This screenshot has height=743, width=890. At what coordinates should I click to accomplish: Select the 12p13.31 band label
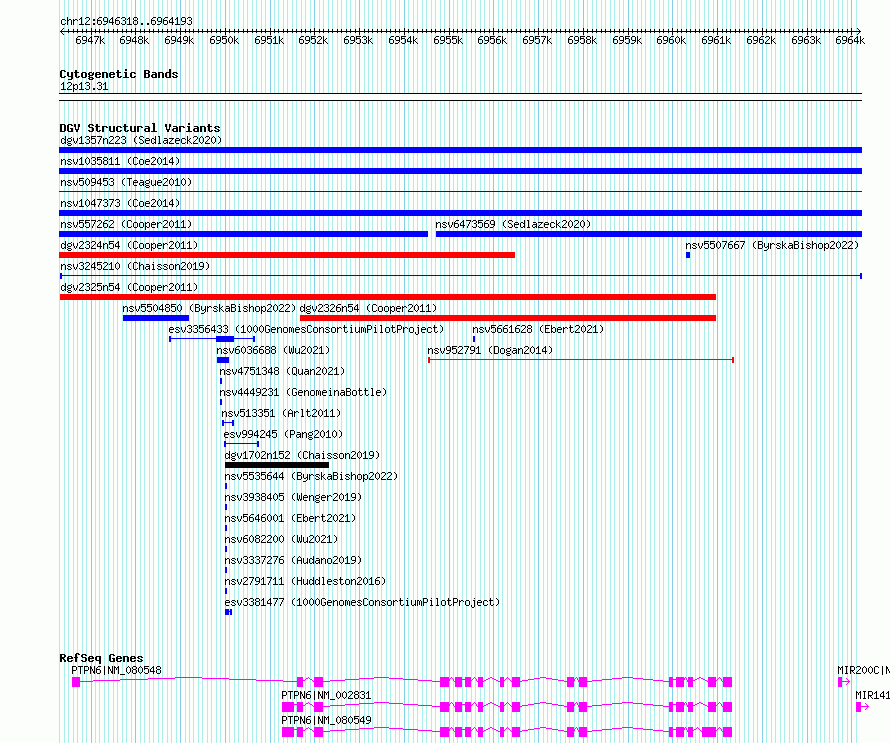(84, 86)
